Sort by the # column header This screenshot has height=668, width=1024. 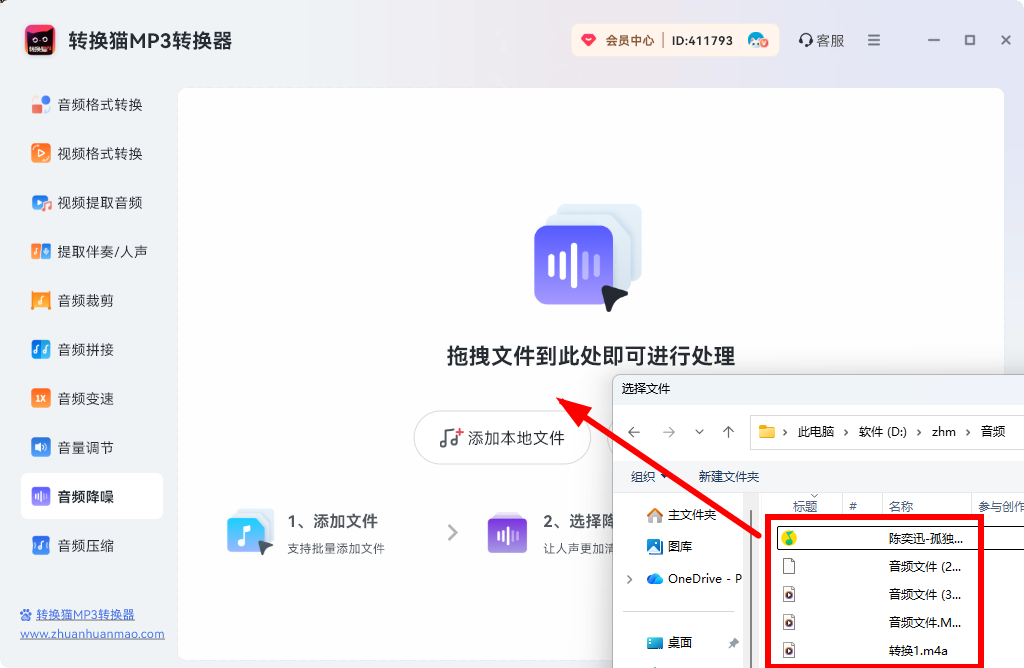(853, 507)
